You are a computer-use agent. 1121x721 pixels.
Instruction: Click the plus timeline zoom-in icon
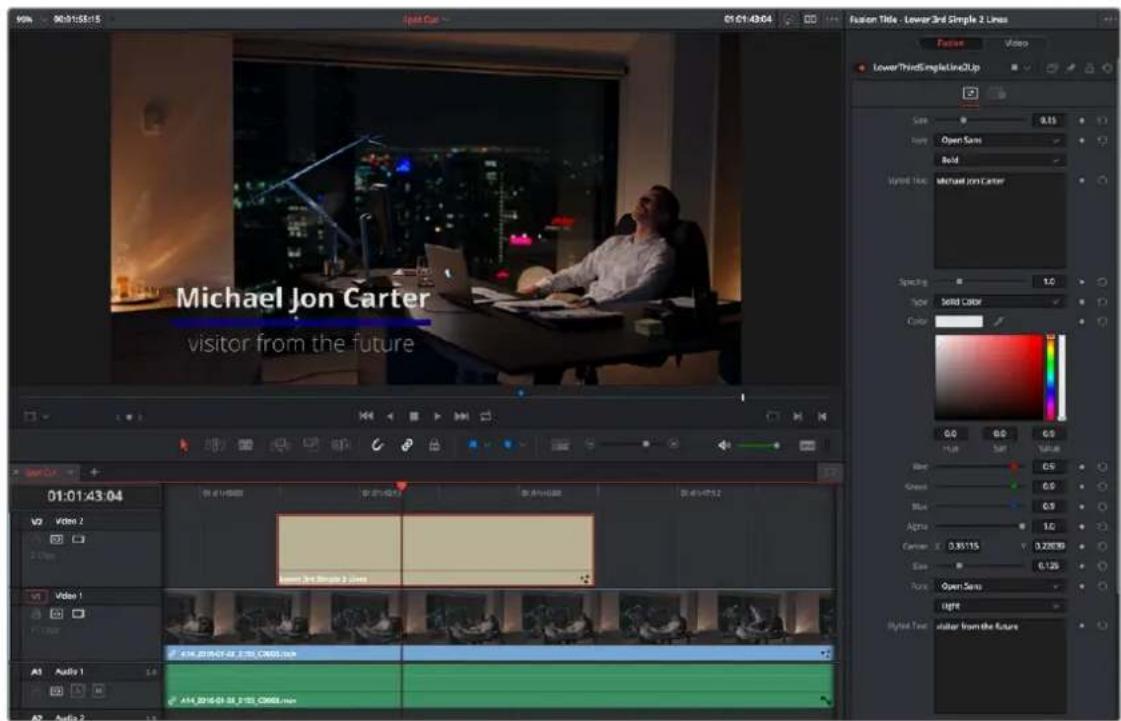coord(673,445)
